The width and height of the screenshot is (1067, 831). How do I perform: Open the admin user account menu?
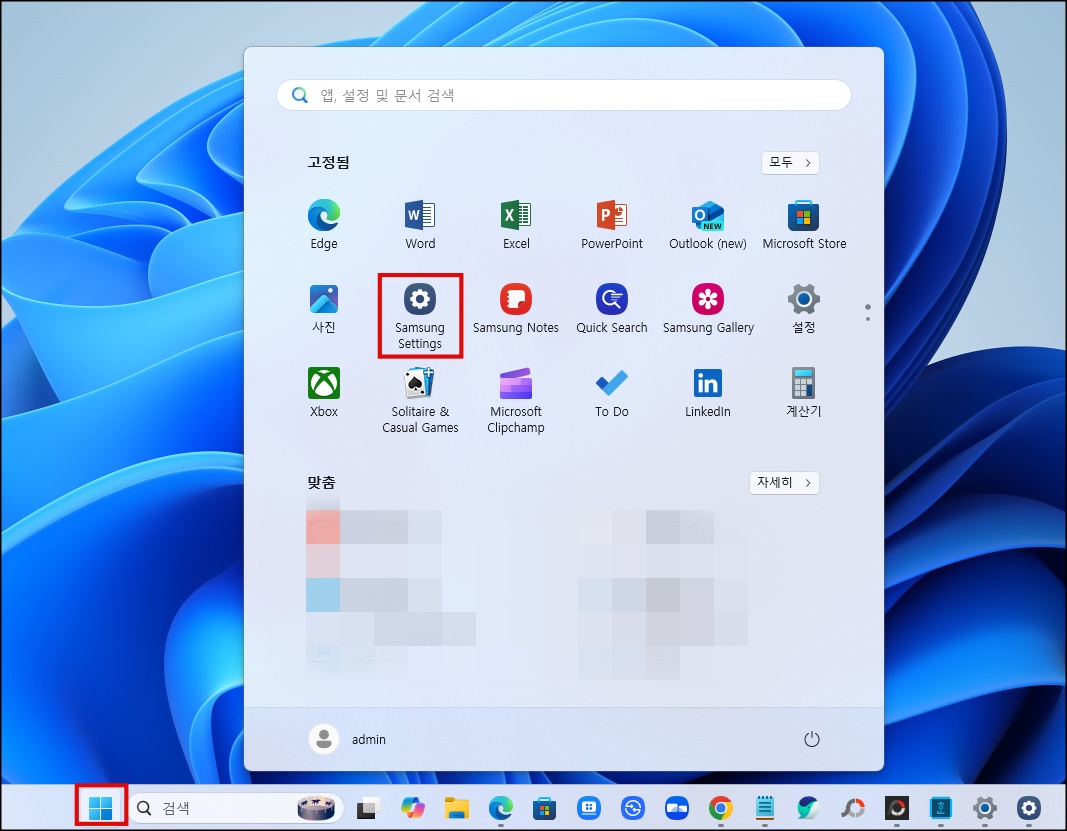(x=348, y=739)
